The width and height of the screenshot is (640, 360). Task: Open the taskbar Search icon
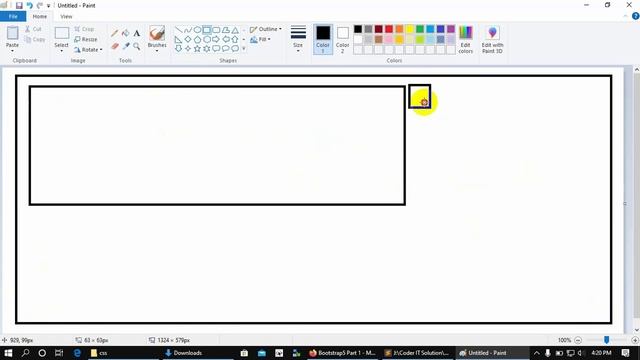(25, 353)
